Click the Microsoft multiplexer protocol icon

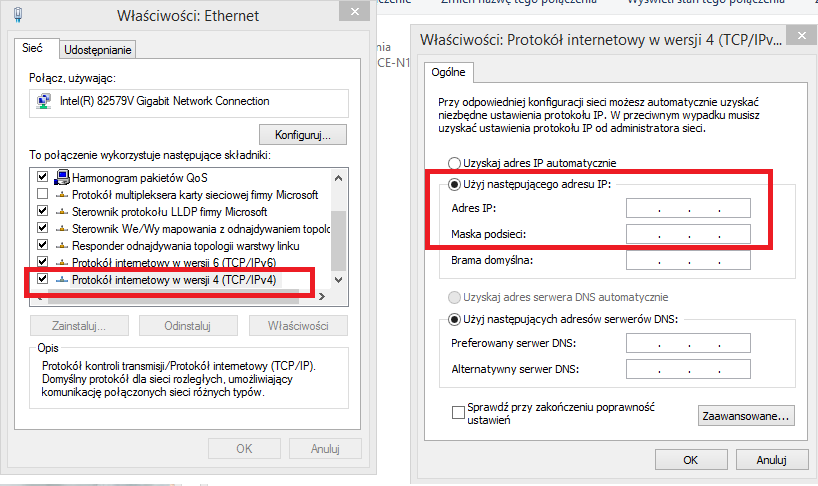pyautogui.click(x=62, y=195)
